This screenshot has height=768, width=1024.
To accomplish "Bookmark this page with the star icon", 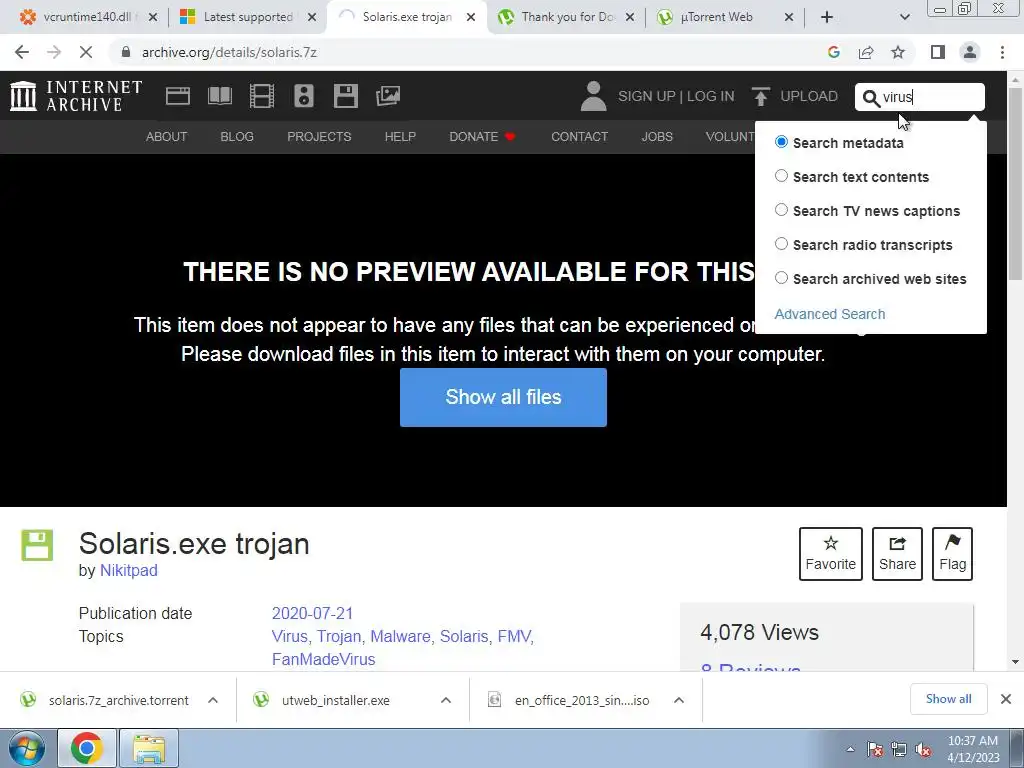I will point(898,52).
